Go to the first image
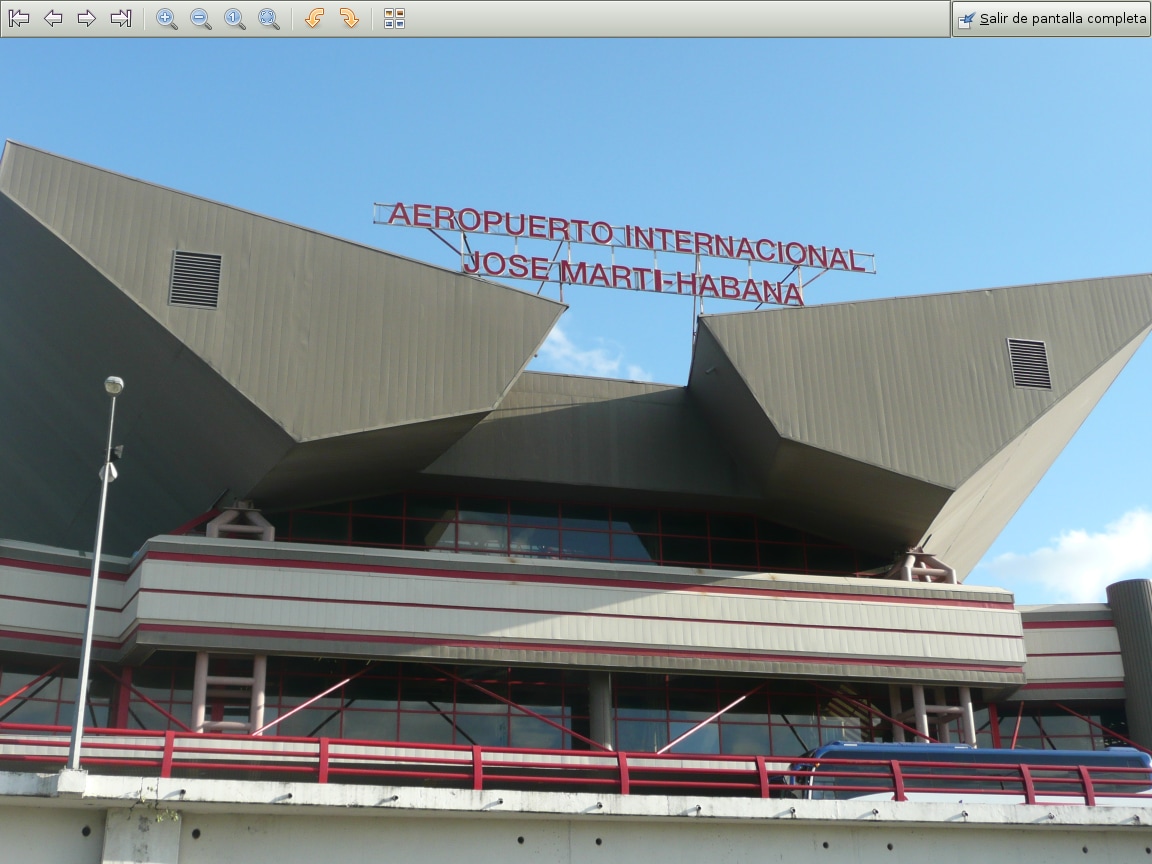This screenshot has height=864, width=1152. click(19, 18)
